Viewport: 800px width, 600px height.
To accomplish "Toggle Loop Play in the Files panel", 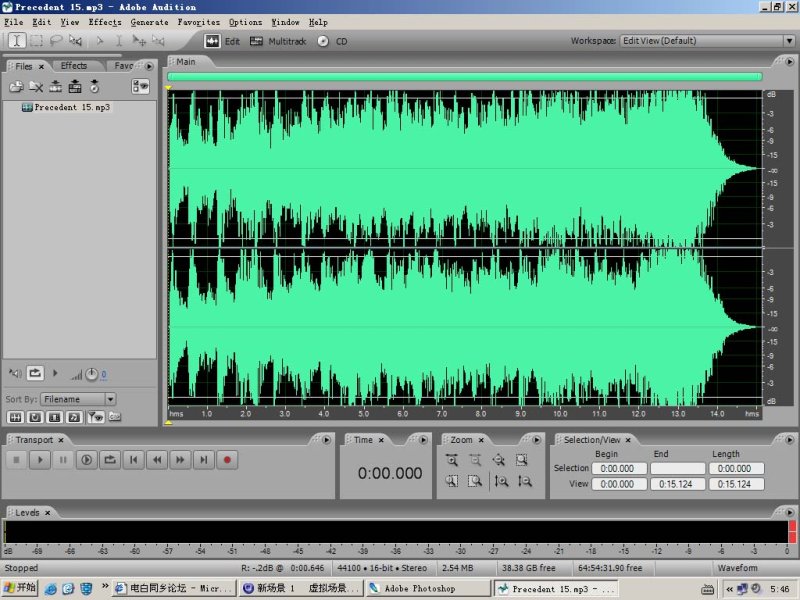I will pyautogui.click(x=35, y=374).
